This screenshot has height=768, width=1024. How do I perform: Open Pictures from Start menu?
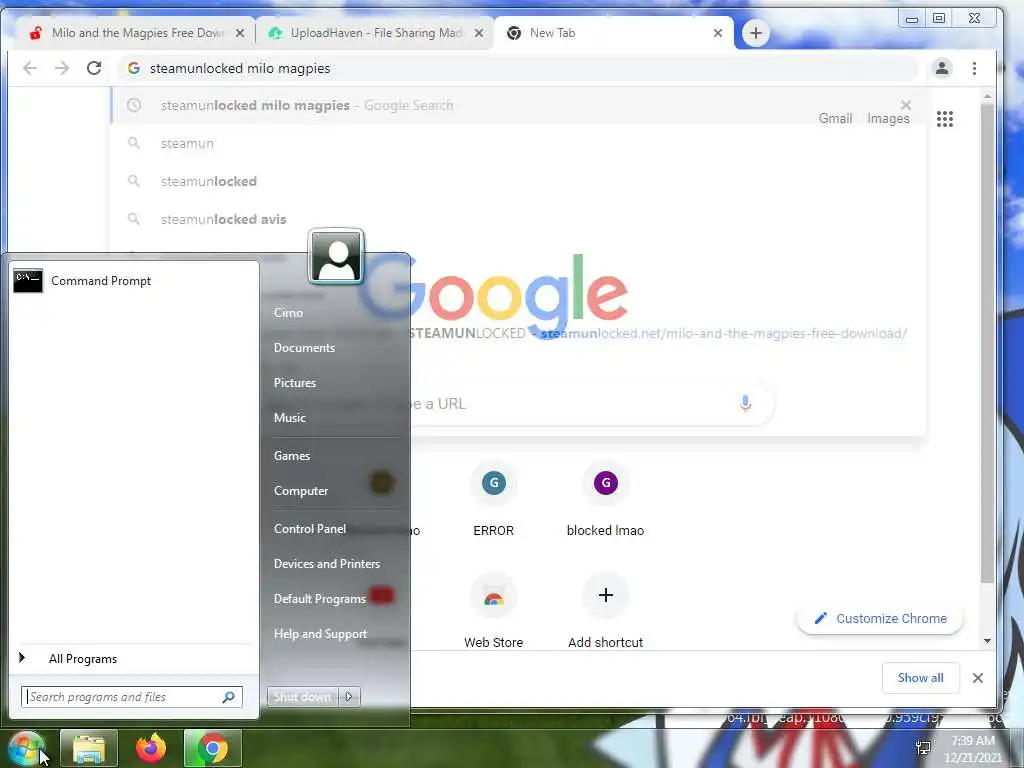point(295,383)
